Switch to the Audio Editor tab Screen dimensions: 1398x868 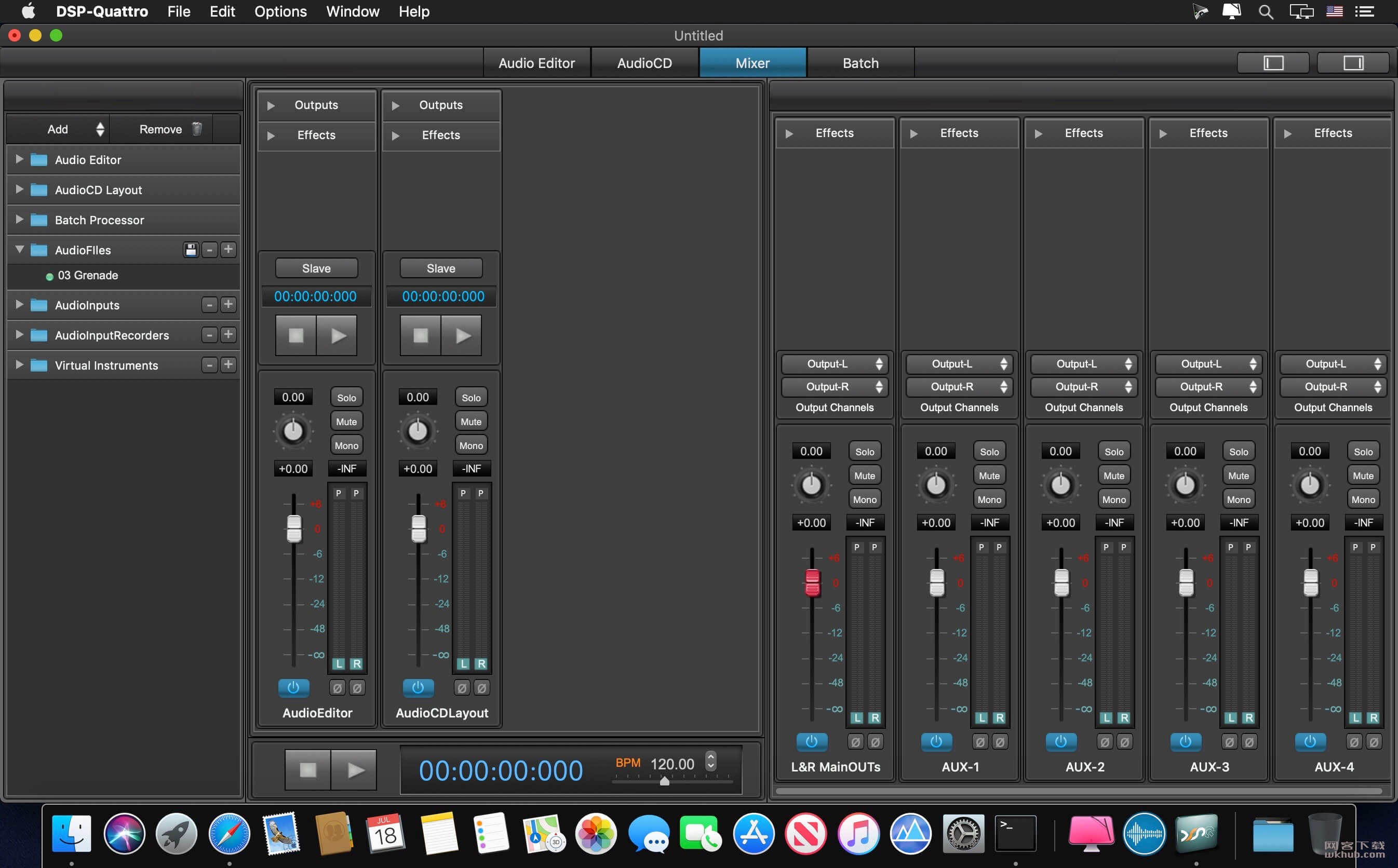click(x=536, y=63)
